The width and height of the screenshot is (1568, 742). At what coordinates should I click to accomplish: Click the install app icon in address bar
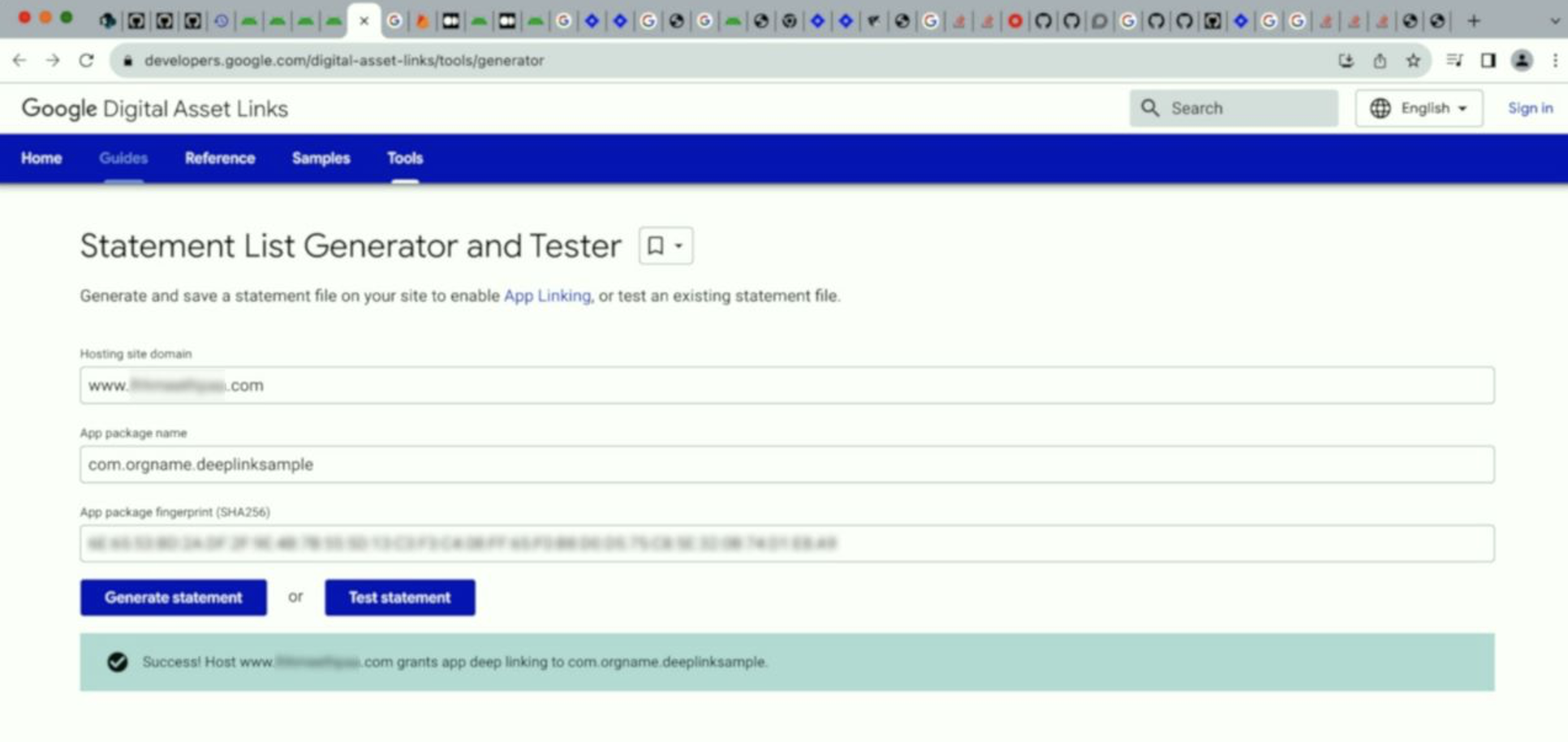(1346, 60)
